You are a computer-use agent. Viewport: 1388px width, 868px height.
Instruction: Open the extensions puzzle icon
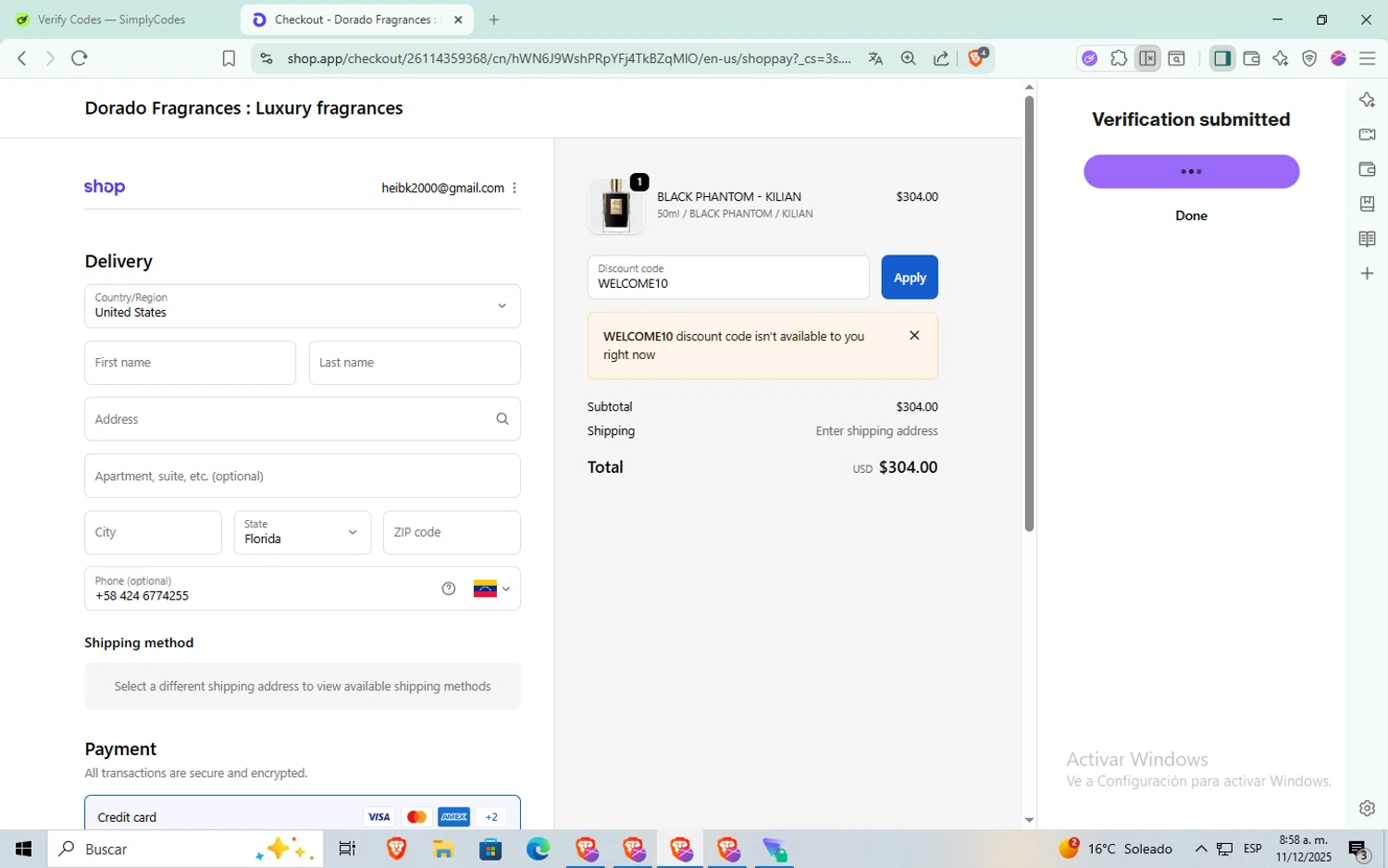click(1119, 58)
